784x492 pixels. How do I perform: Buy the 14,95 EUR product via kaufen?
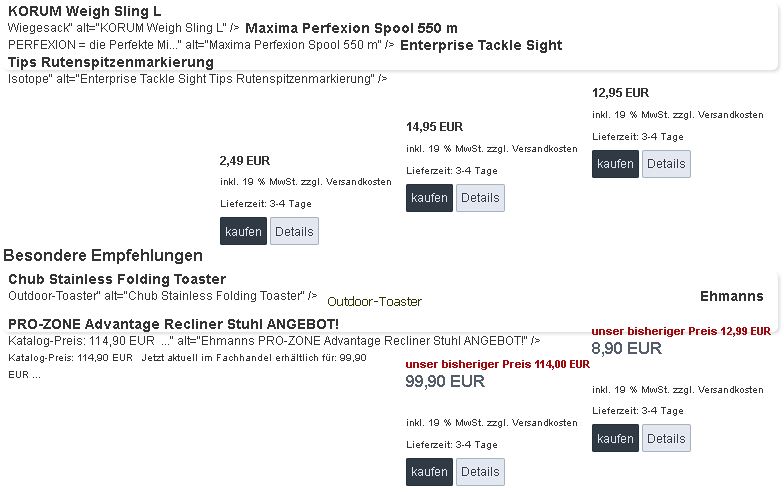(430, 198)
